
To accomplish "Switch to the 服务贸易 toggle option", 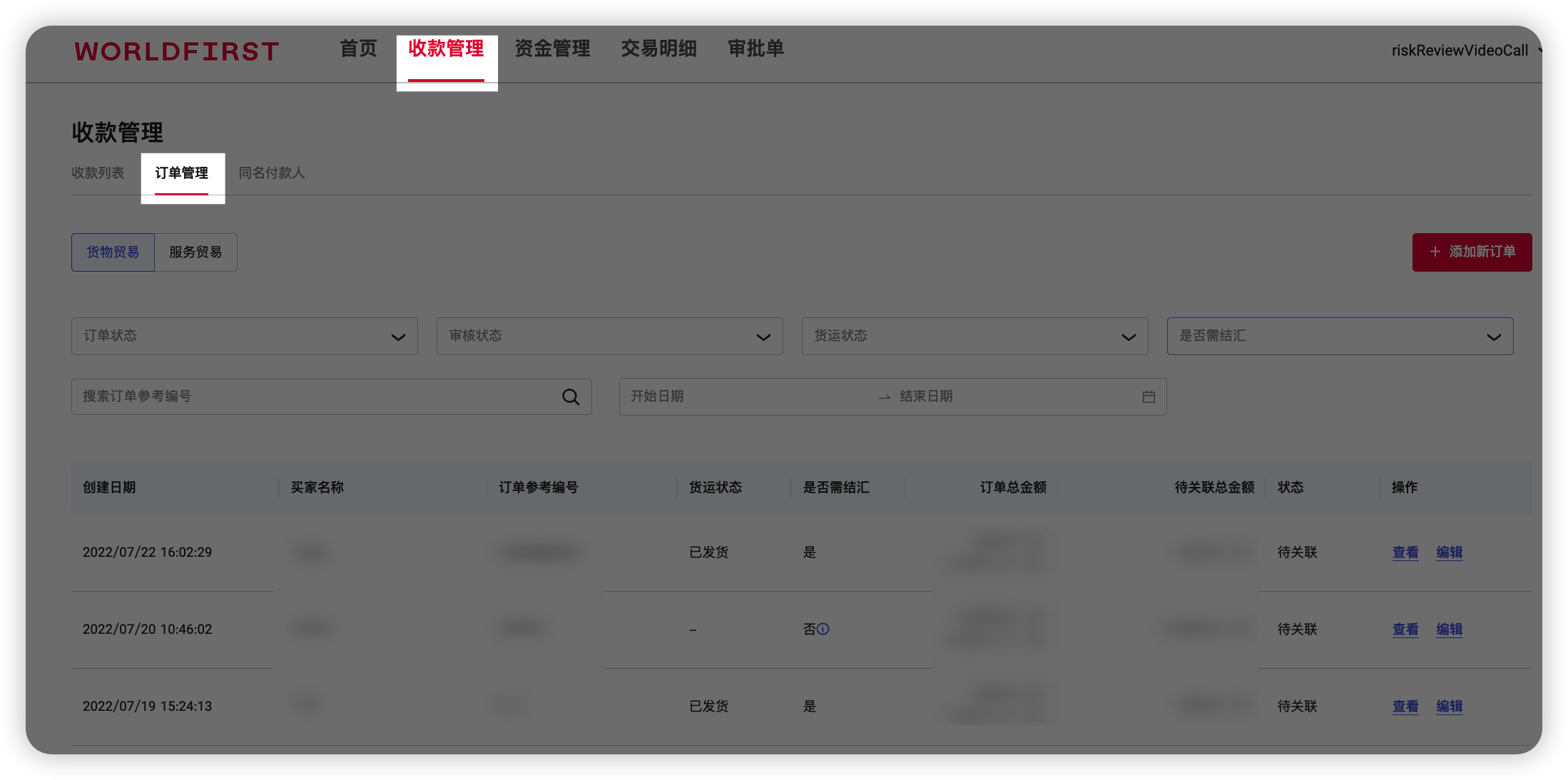I will (x=195, y=252).
